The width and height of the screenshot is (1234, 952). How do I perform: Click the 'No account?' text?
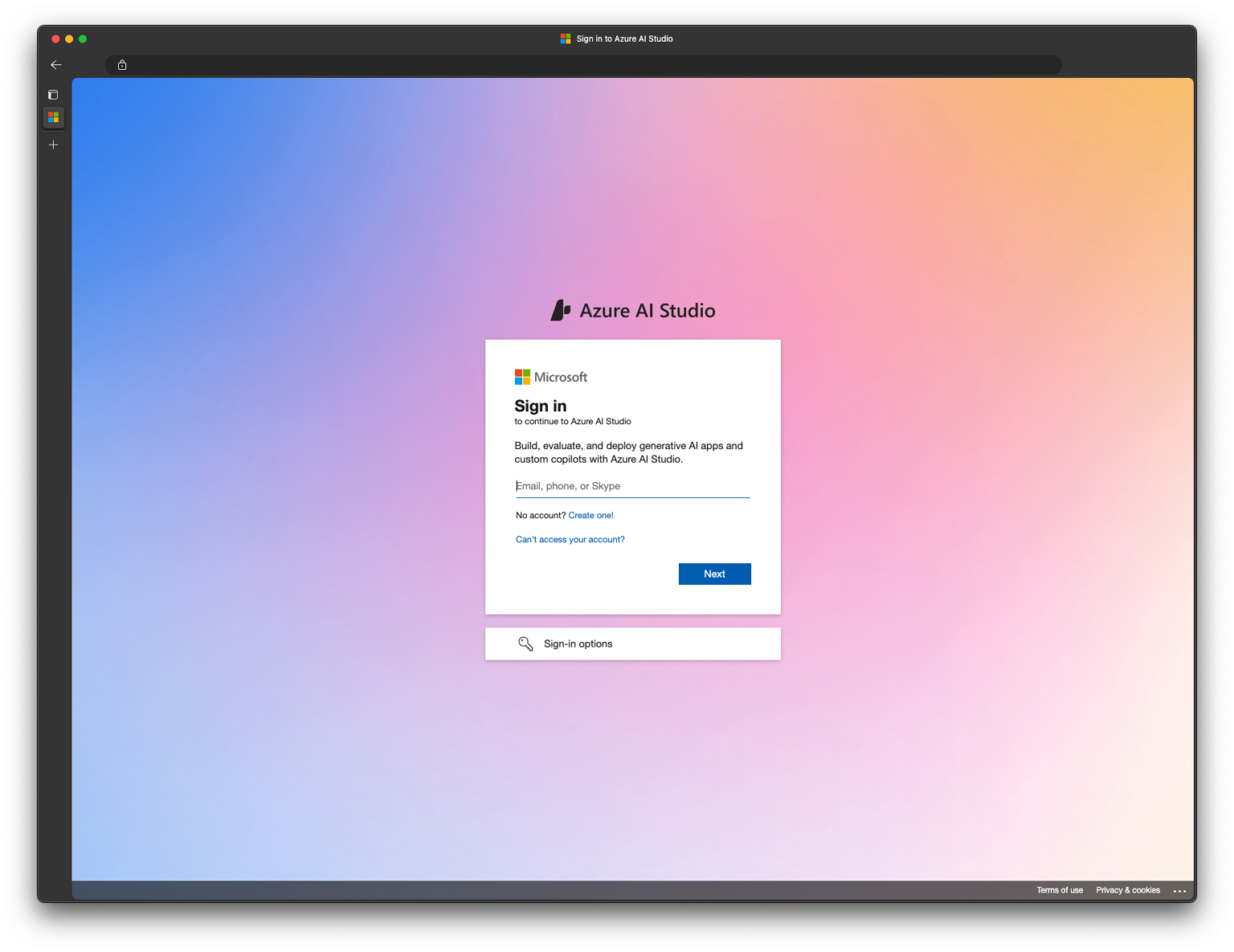point(541,516)
